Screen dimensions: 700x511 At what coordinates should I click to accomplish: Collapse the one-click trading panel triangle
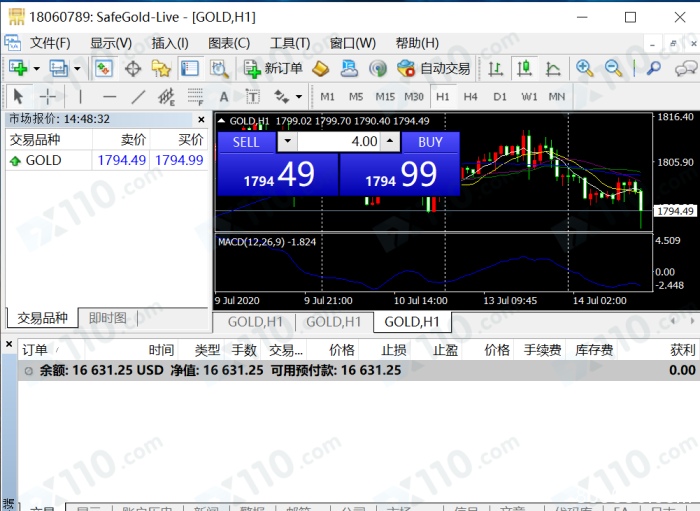tap(221, 120)
